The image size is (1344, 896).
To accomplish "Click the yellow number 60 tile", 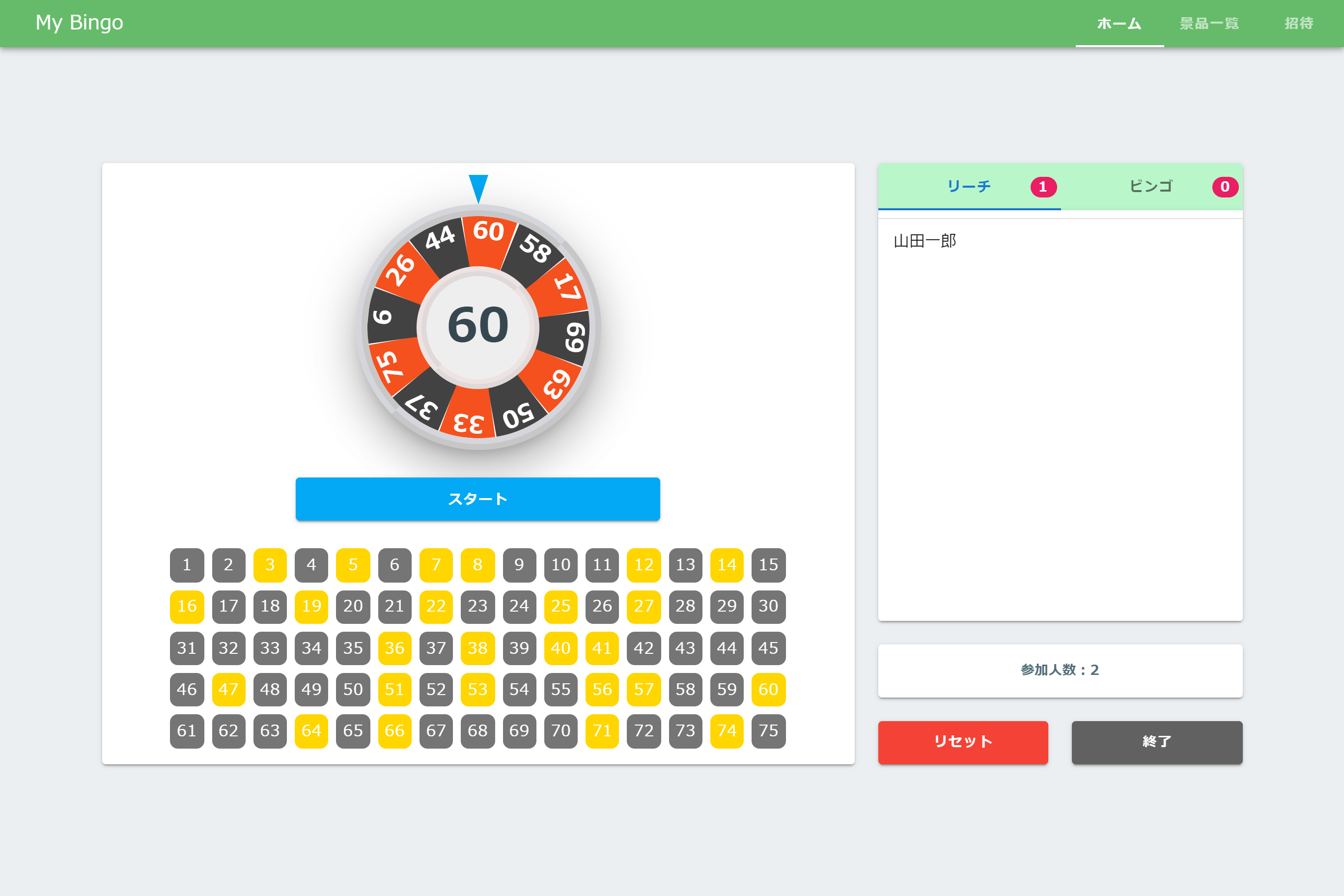I will 769,689.
